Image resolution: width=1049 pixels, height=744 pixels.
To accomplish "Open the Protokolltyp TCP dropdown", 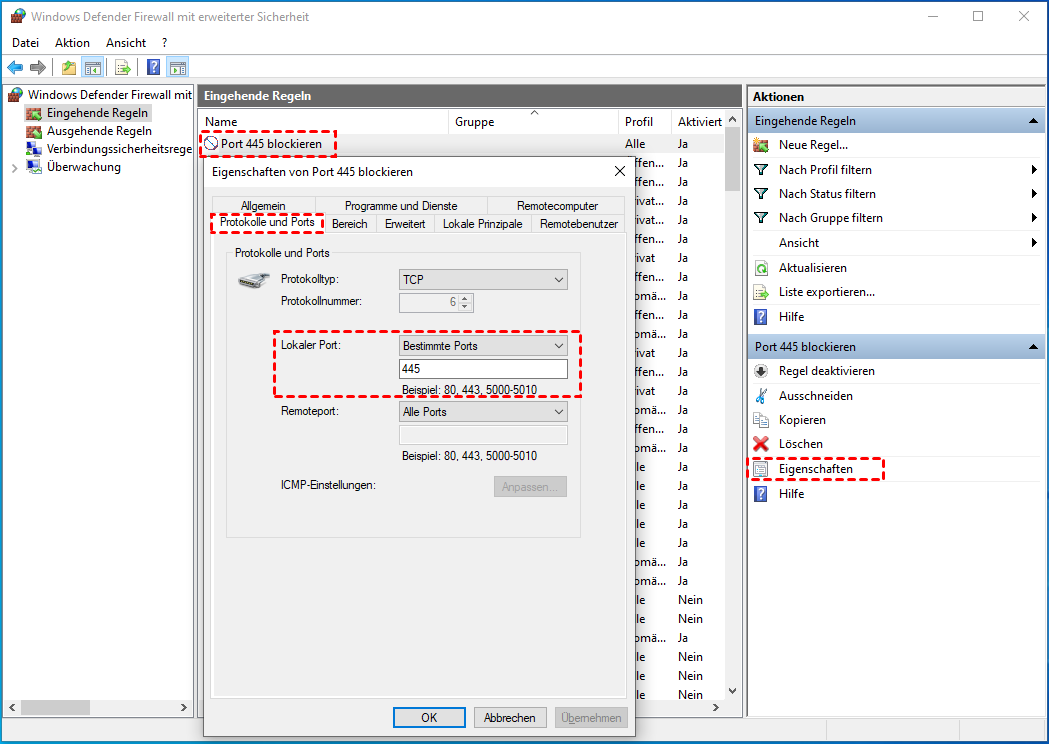I will point(483,280).
